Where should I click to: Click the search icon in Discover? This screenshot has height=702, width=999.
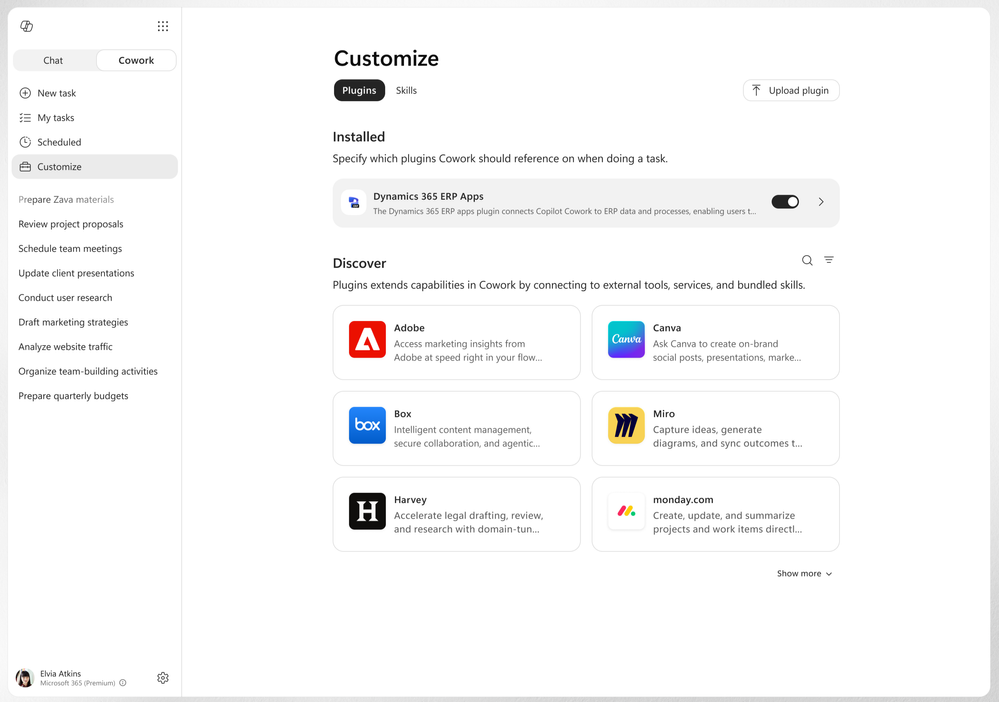(x=807, y=260)
